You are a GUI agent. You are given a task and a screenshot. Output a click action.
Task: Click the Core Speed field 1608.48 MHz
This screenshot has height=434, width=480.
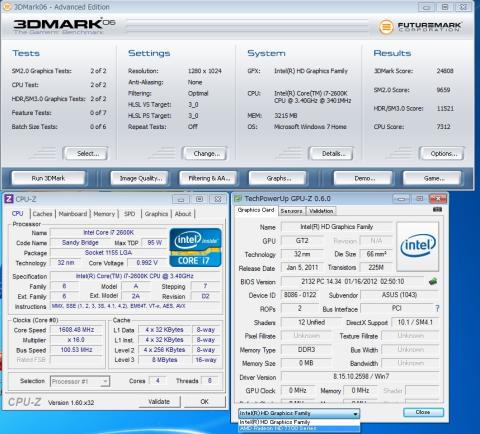pyautogui.click(x=76, y=330)
